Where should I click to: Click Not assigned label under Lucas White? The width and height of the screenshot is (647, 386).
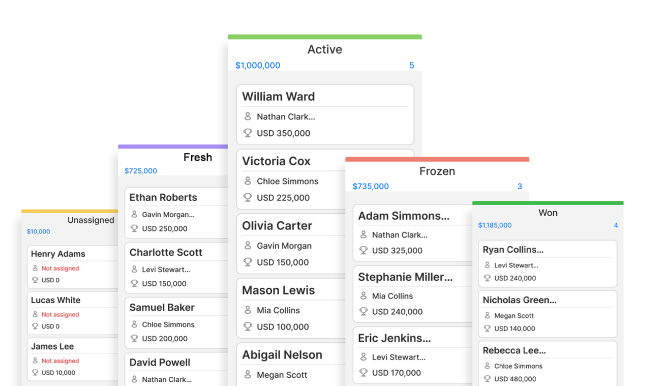click(x=60, y=315)
